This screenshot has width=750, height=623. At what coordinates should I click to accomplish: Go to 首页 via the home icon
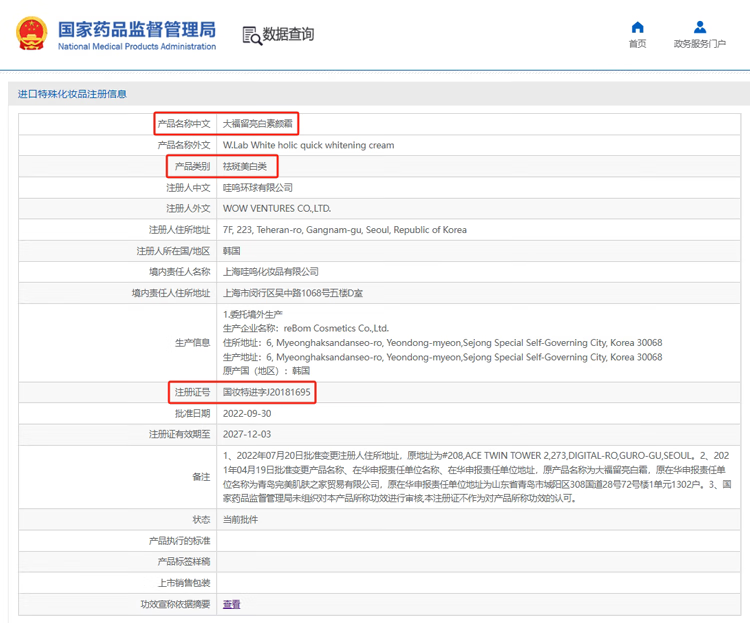[x=637, y=27]
